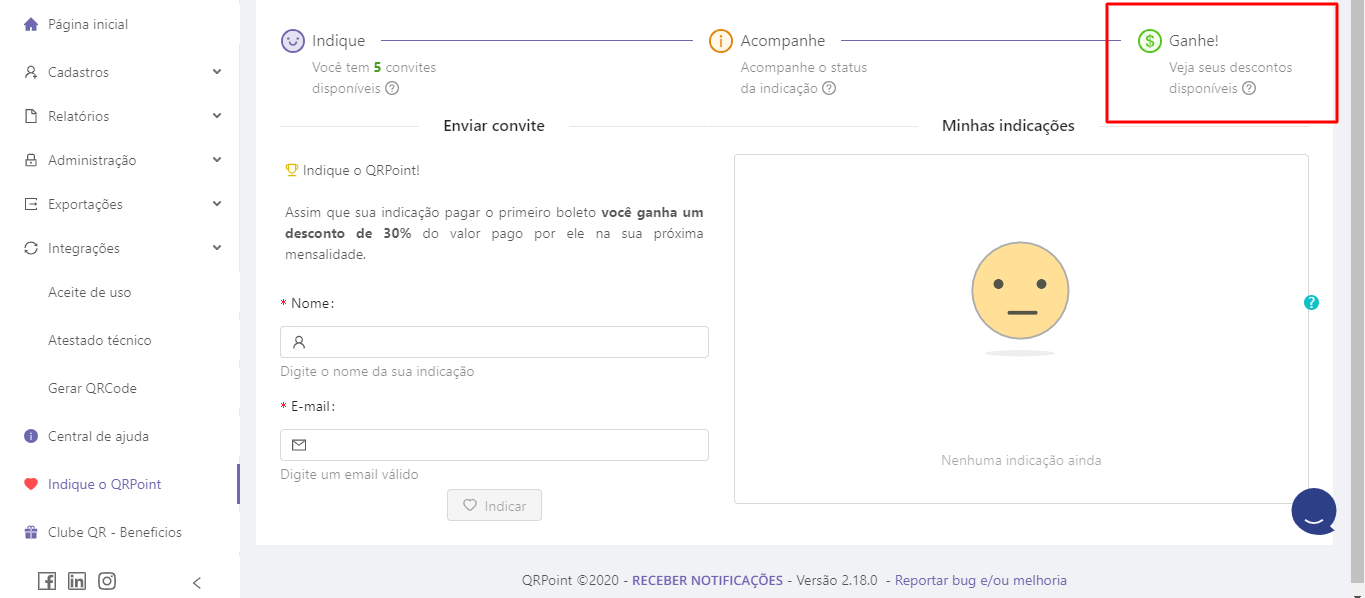Expand the Relatórios menu
This screenshot has height=598, width=1365.
(x=119, y=116)
